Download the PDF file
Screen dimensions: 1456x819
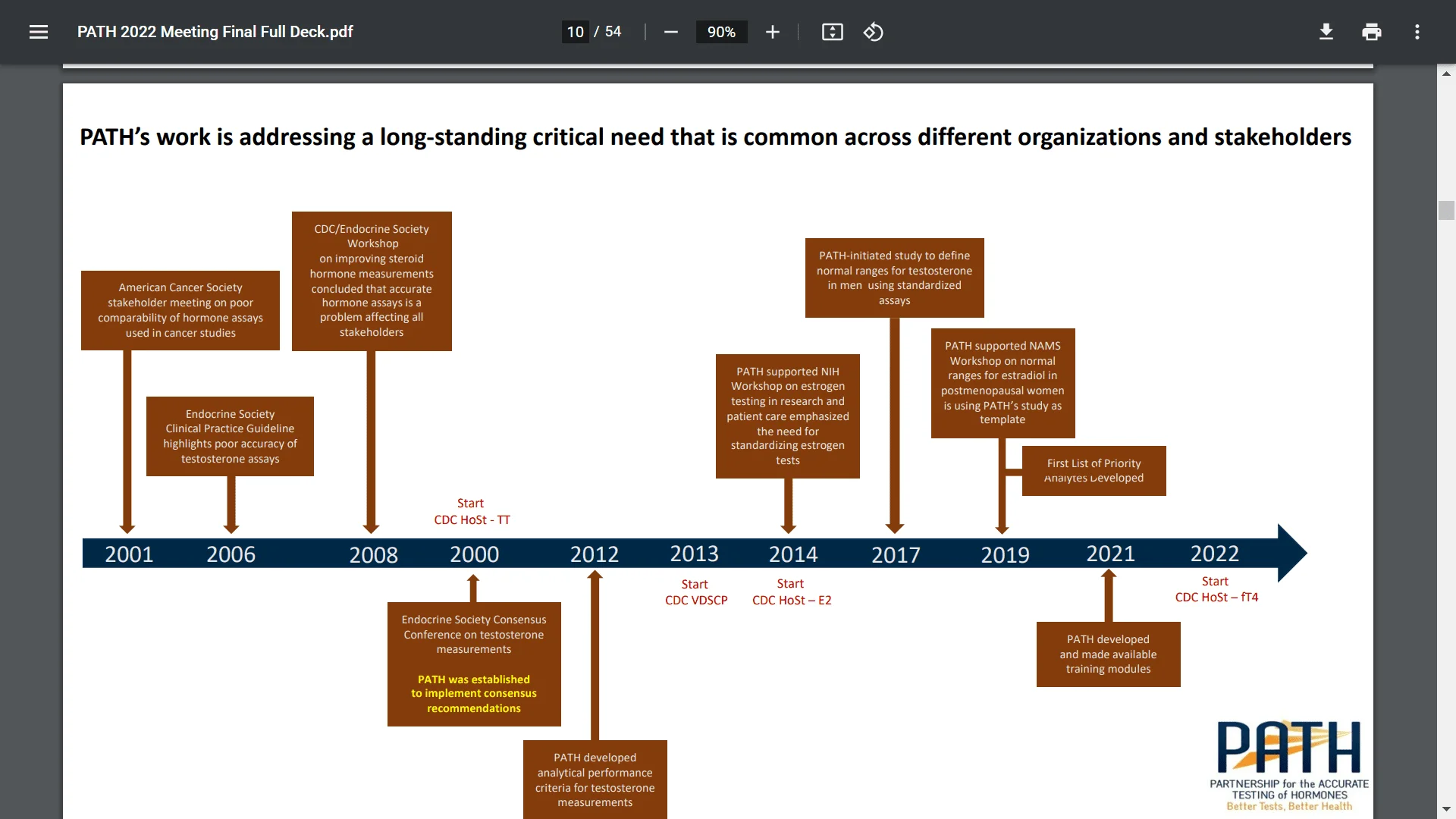click(x=1326, y=32)
